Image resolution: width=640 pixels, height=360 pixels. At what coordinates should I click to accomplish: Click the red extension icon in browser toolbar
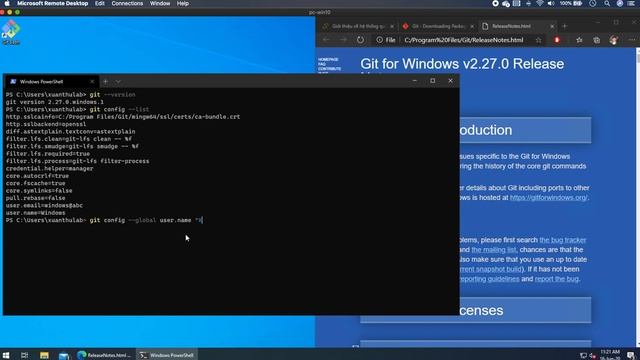coord(557,40)
